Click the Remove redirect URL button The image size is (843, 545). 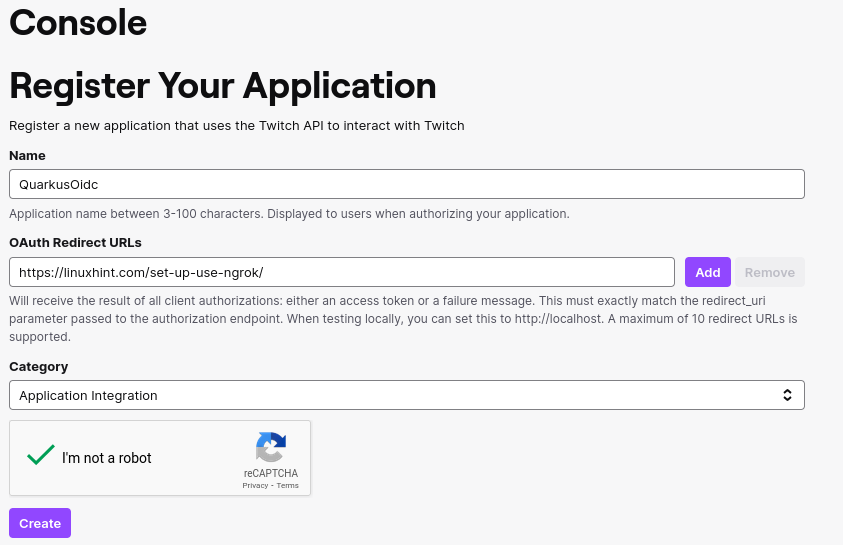pyautogui.click(x=769, y=272)
